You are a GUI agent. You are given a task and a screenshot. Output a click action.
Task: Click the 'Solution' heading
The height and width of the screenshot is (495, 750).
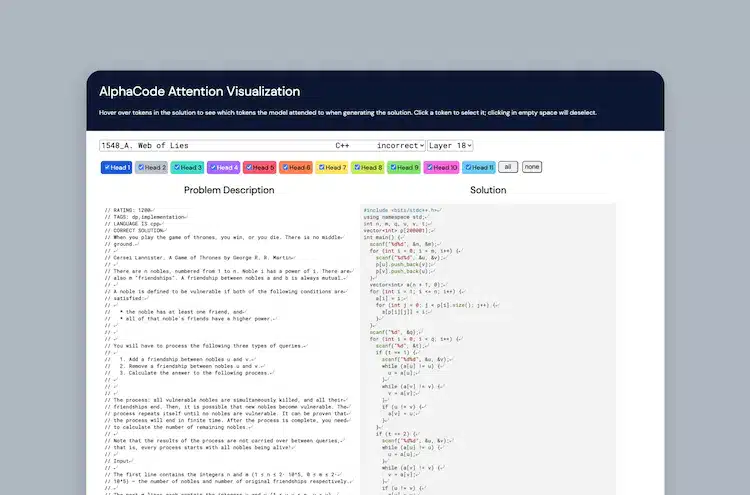(x=488, y=190)
